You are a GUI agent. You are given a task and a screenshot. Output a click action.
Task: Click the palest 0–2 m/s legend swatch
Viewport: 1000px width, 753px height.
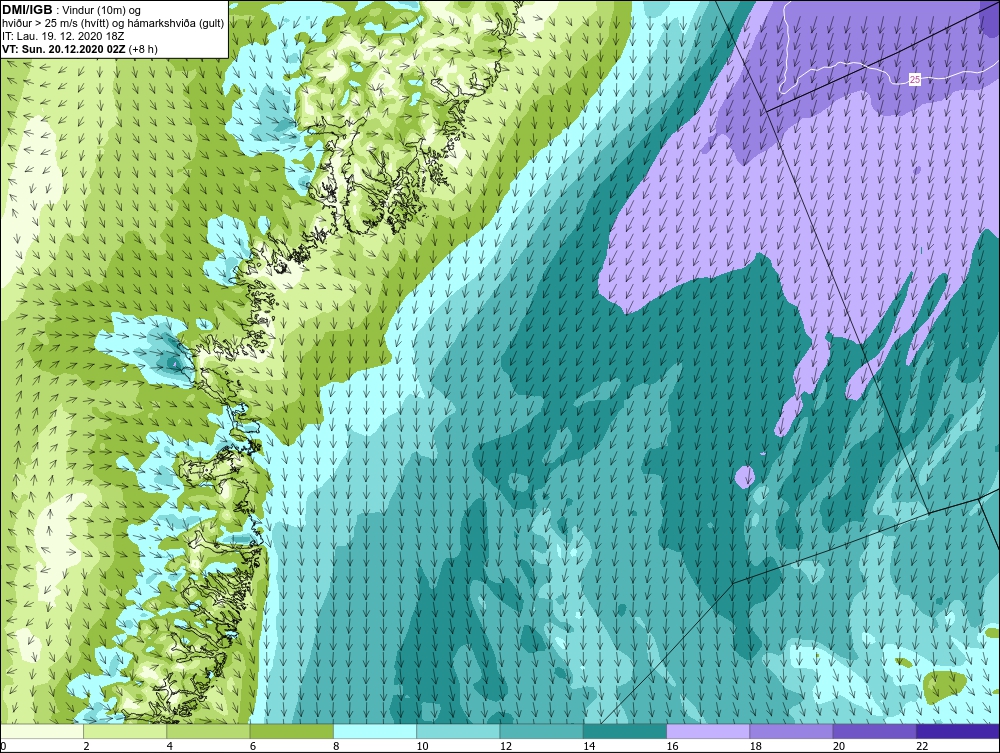pyautogui.click(x=42, y=731)
